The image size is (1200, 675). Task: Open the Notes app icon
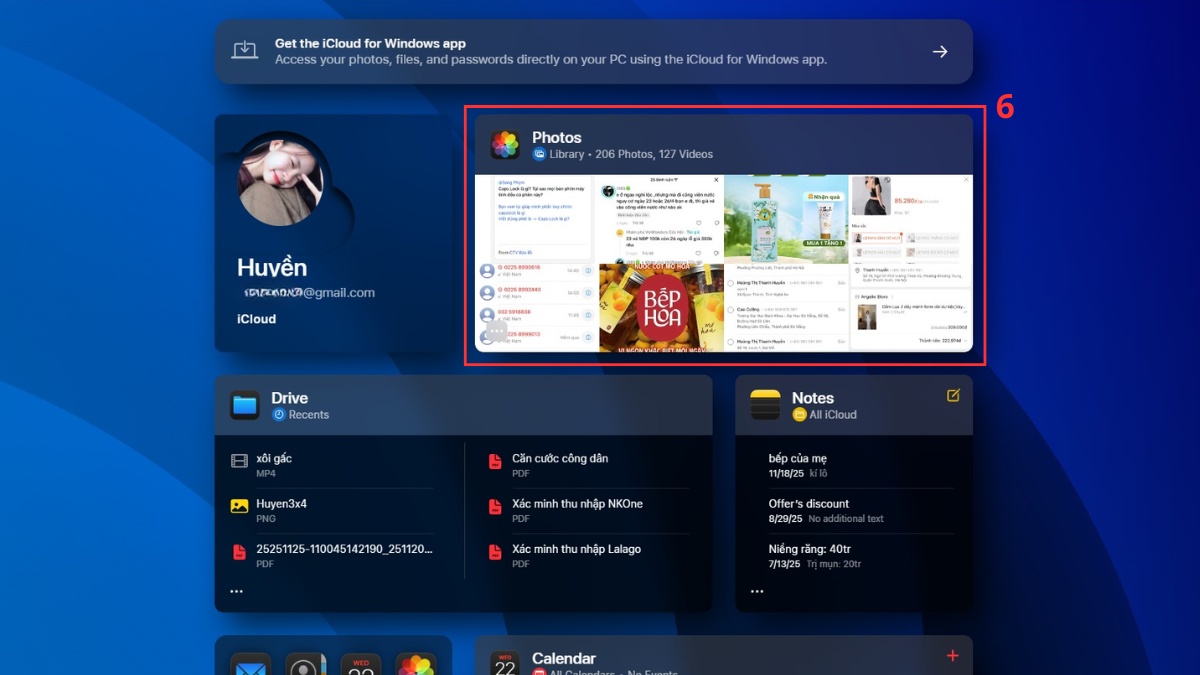[x=765, y=405]
